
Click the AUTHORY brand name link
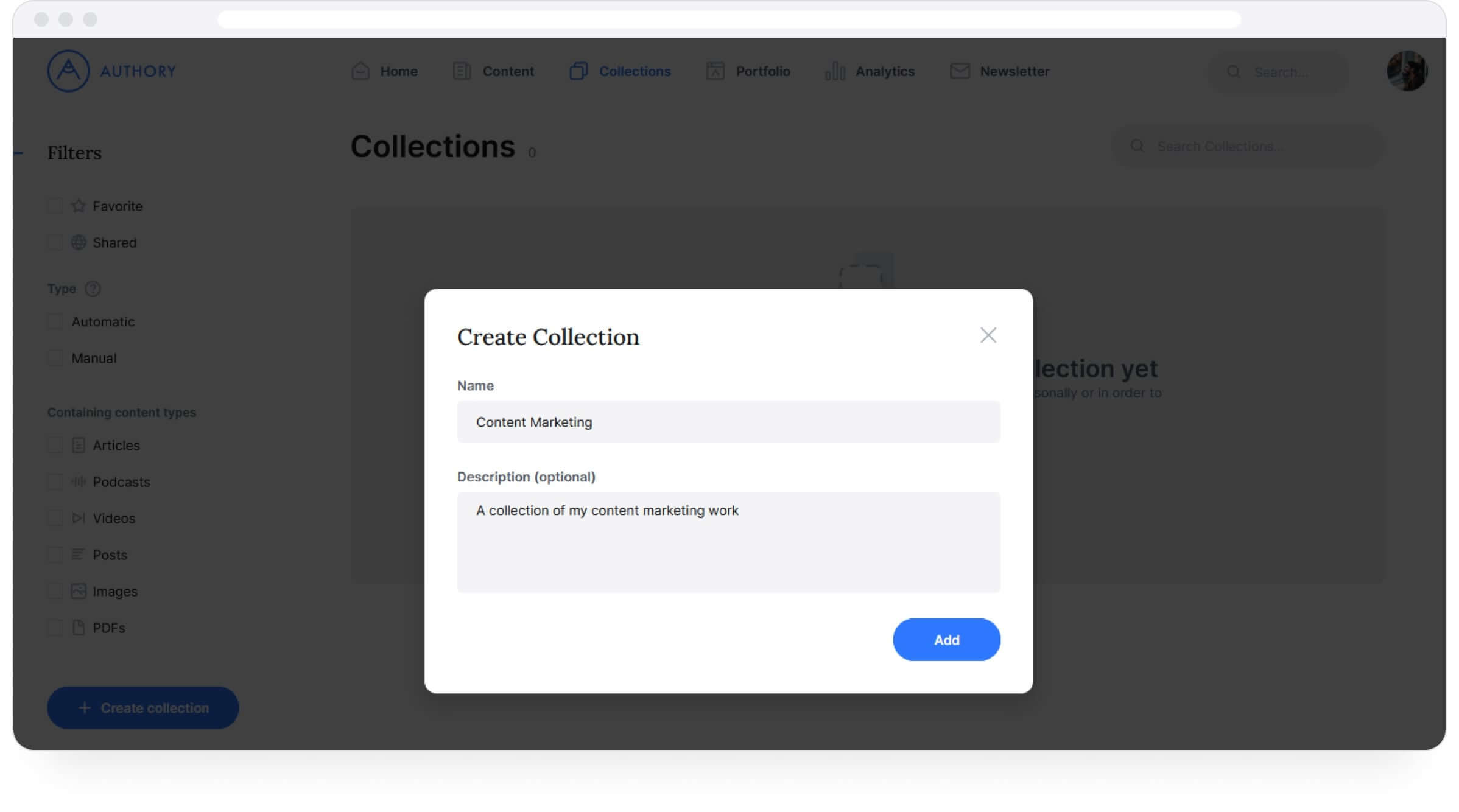138,71
